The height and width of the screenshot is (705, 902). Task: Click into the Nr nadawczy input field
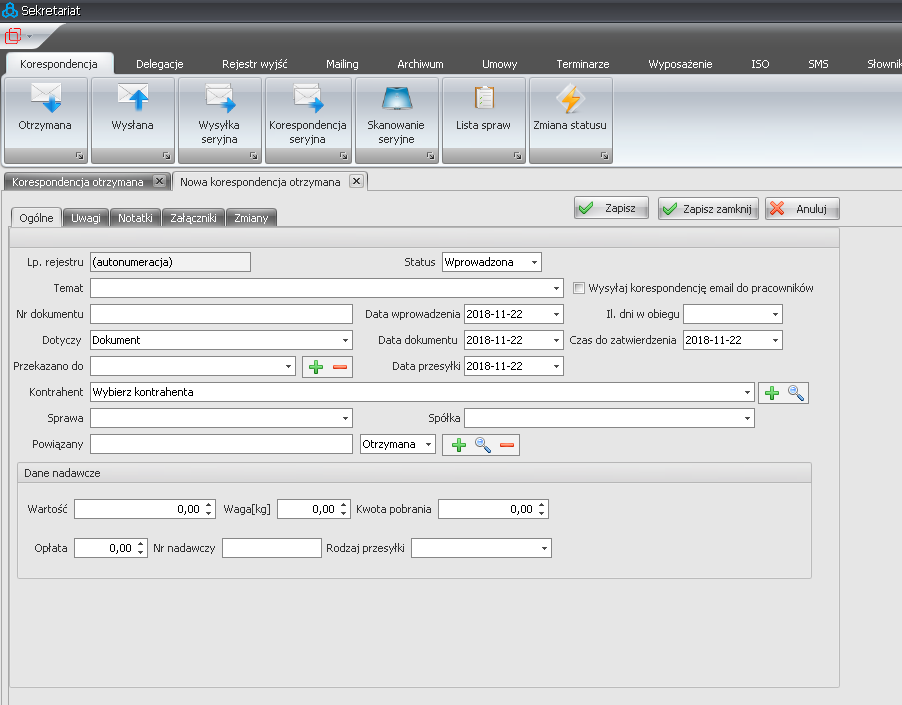pyautogui.click(x=272, y=549)
